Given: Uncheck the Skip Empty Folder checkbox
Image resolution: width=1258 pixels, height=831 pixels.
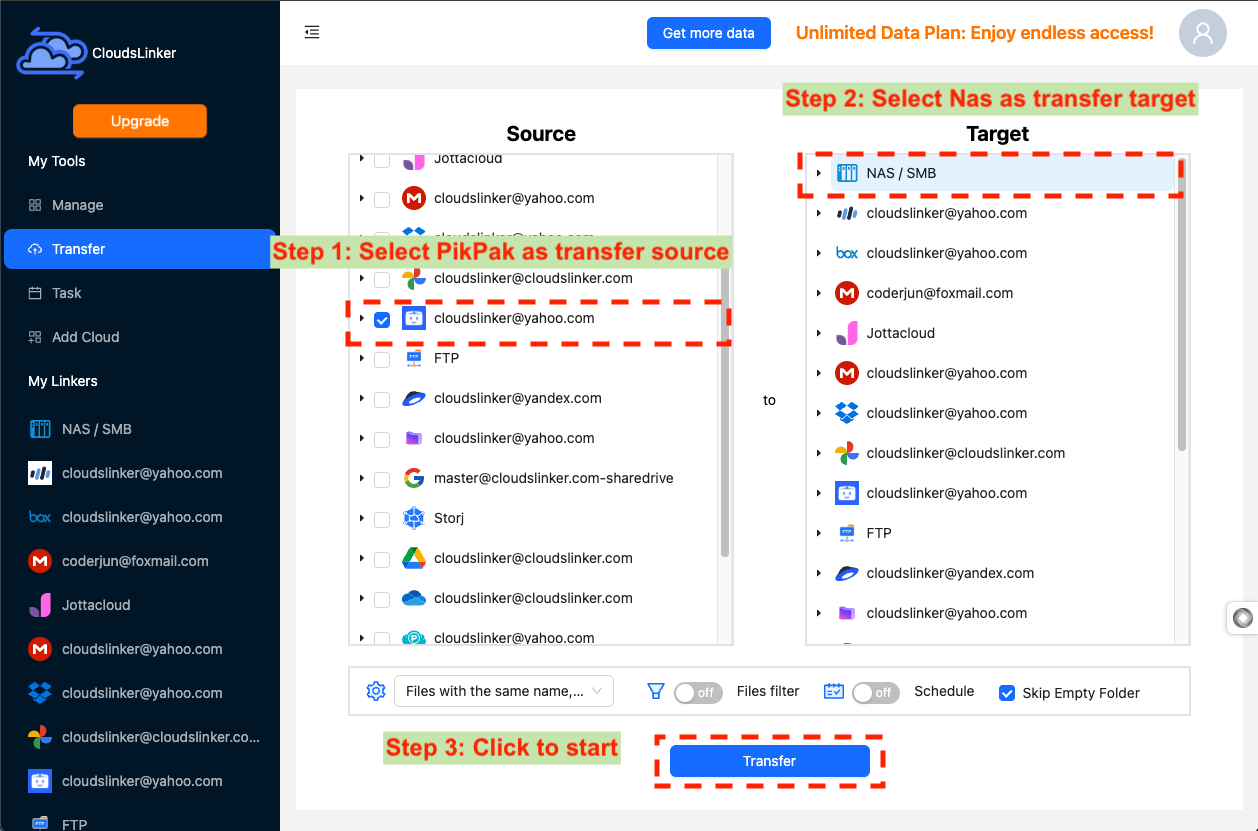Looking at the screenshot, I should [x=1008, y=693].
